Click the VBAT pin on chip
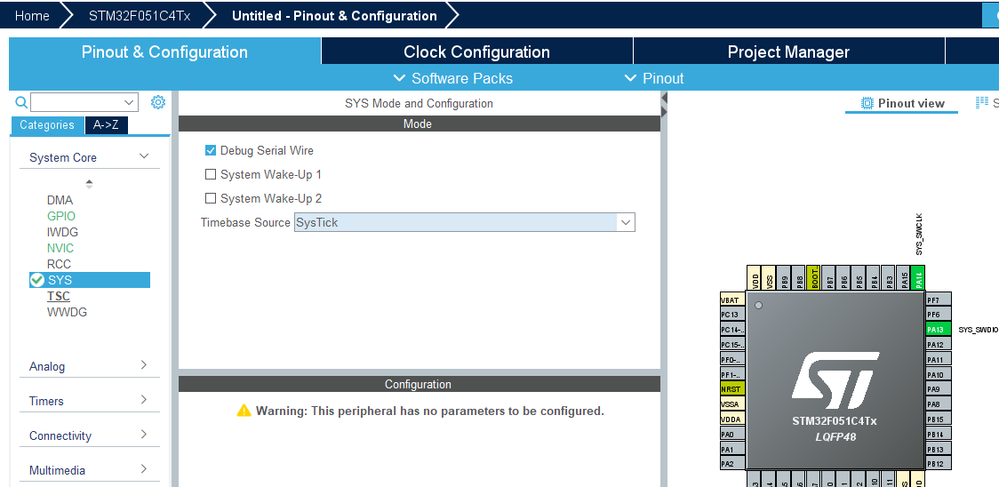Viewport: 999px width, 487px height. (x=732, y=300)
